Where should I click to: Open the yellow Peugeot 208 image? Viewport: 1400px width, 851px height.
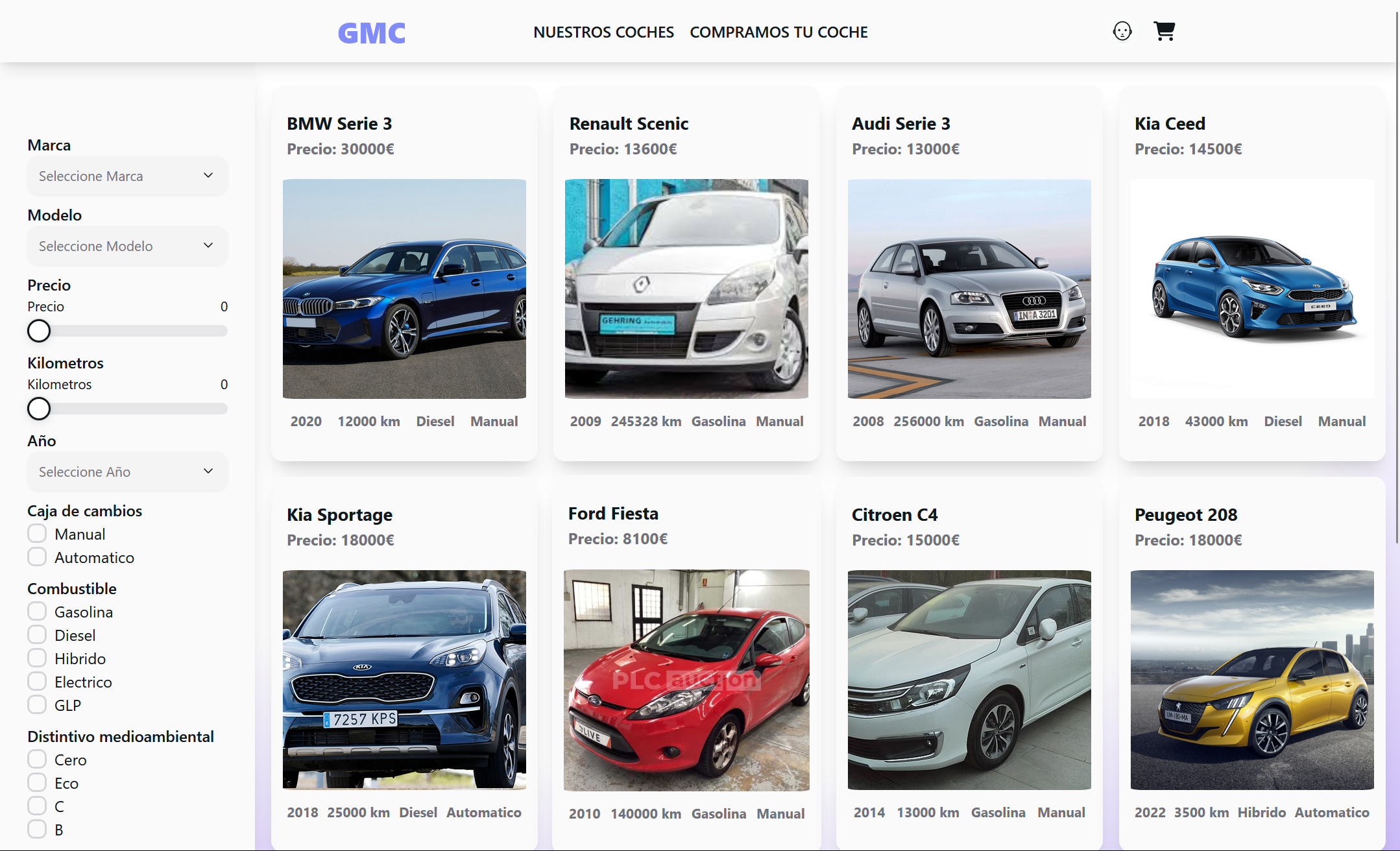pos(1251,680)
